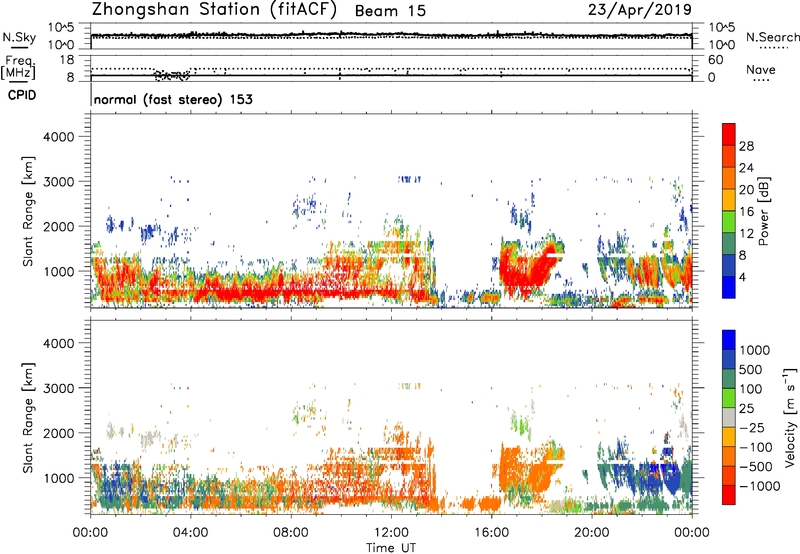The image size is (800, 554).
Task: Select the 28 label on Power colorbar
Action: click(746, 146)
